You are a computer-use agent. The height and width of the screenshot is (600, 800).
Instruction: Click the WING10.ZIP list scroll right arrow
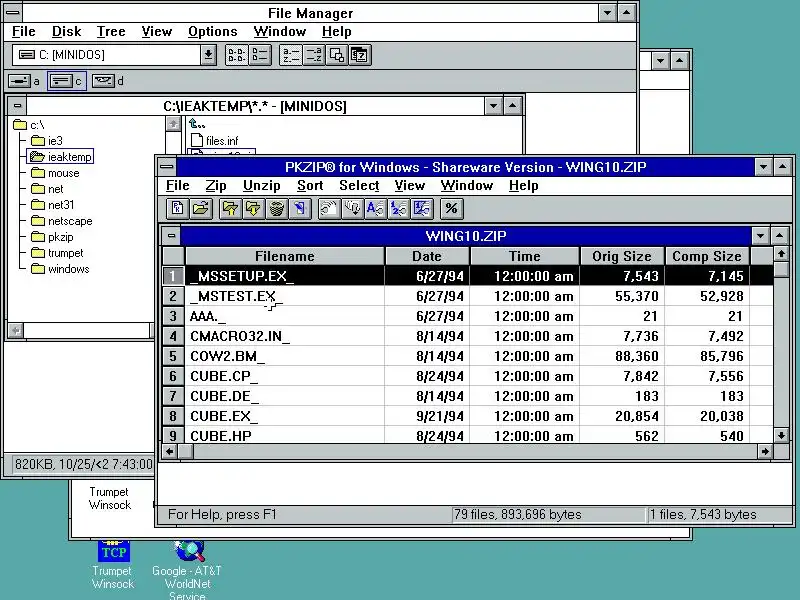tap(765, 451)
